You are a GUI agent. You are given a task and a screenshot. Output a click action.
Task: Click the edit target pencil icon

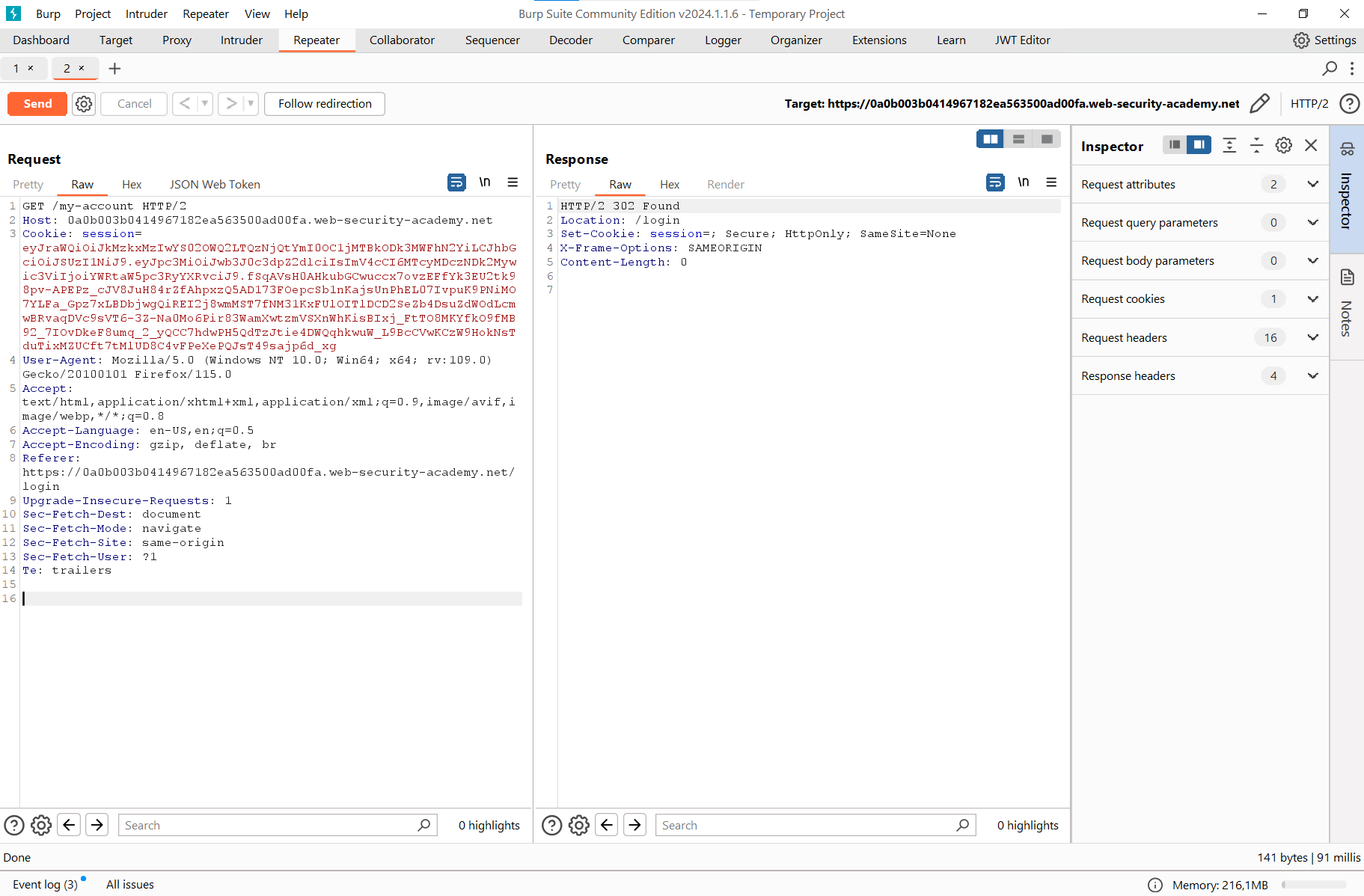coord(1259,103)
